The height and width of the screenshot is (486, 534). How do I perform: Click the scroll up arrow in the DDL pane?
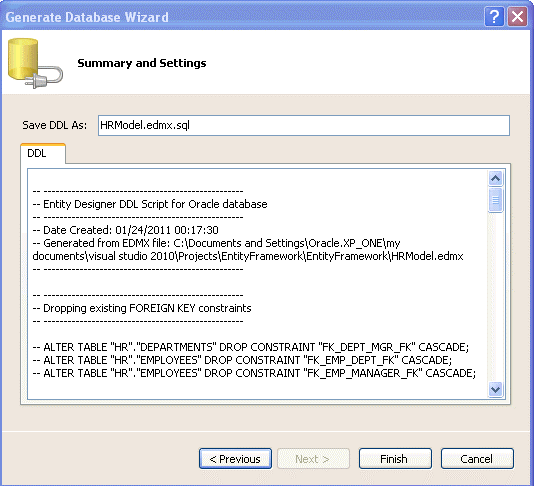tap(496, 178)
